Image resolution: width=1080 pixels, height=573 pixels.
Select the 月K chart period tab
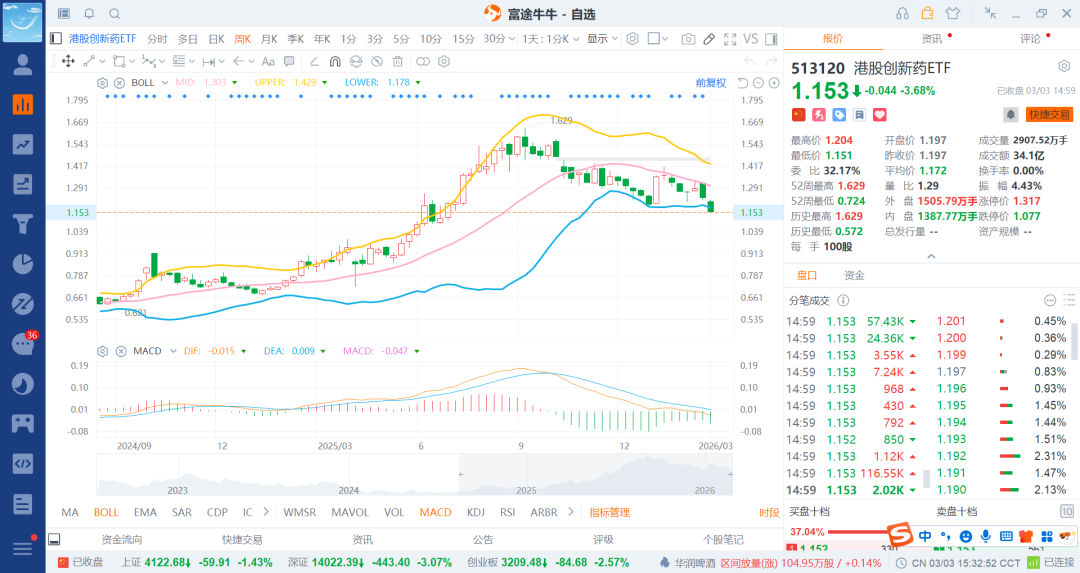tap(269, 39)
